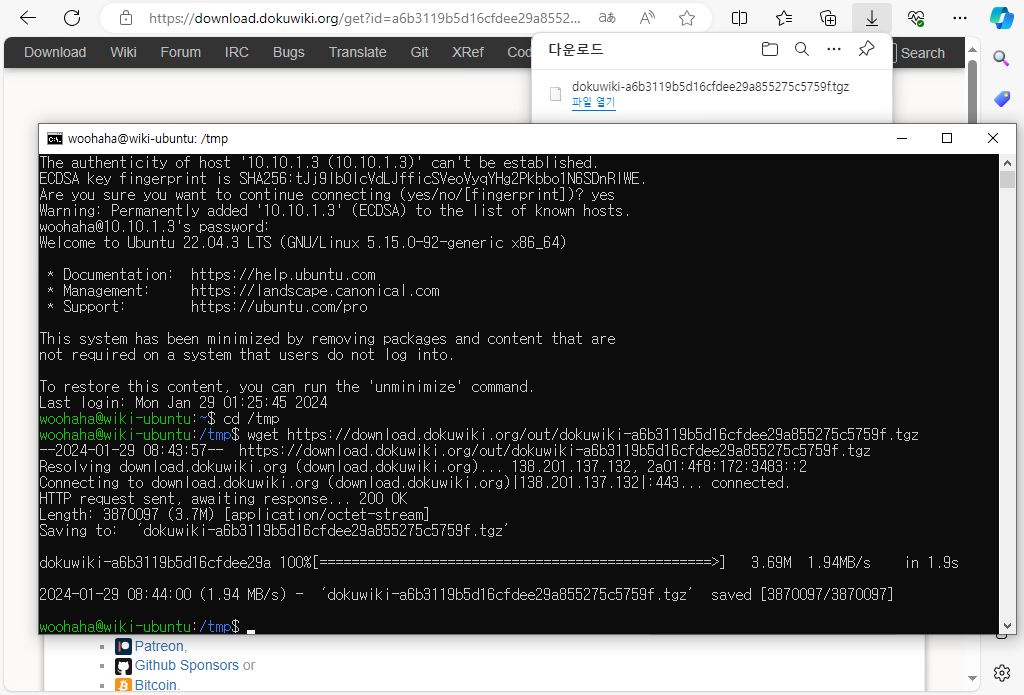Reload the page with the refresh icon
The image size is (1024, 695).
pos(72,18)
